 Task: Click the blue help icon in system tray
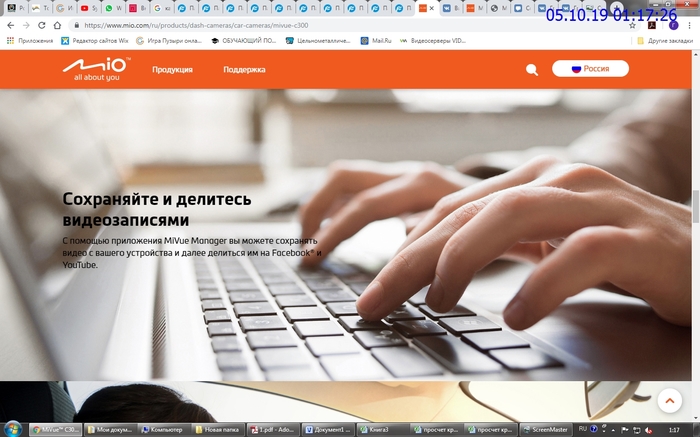coord(593,429)
